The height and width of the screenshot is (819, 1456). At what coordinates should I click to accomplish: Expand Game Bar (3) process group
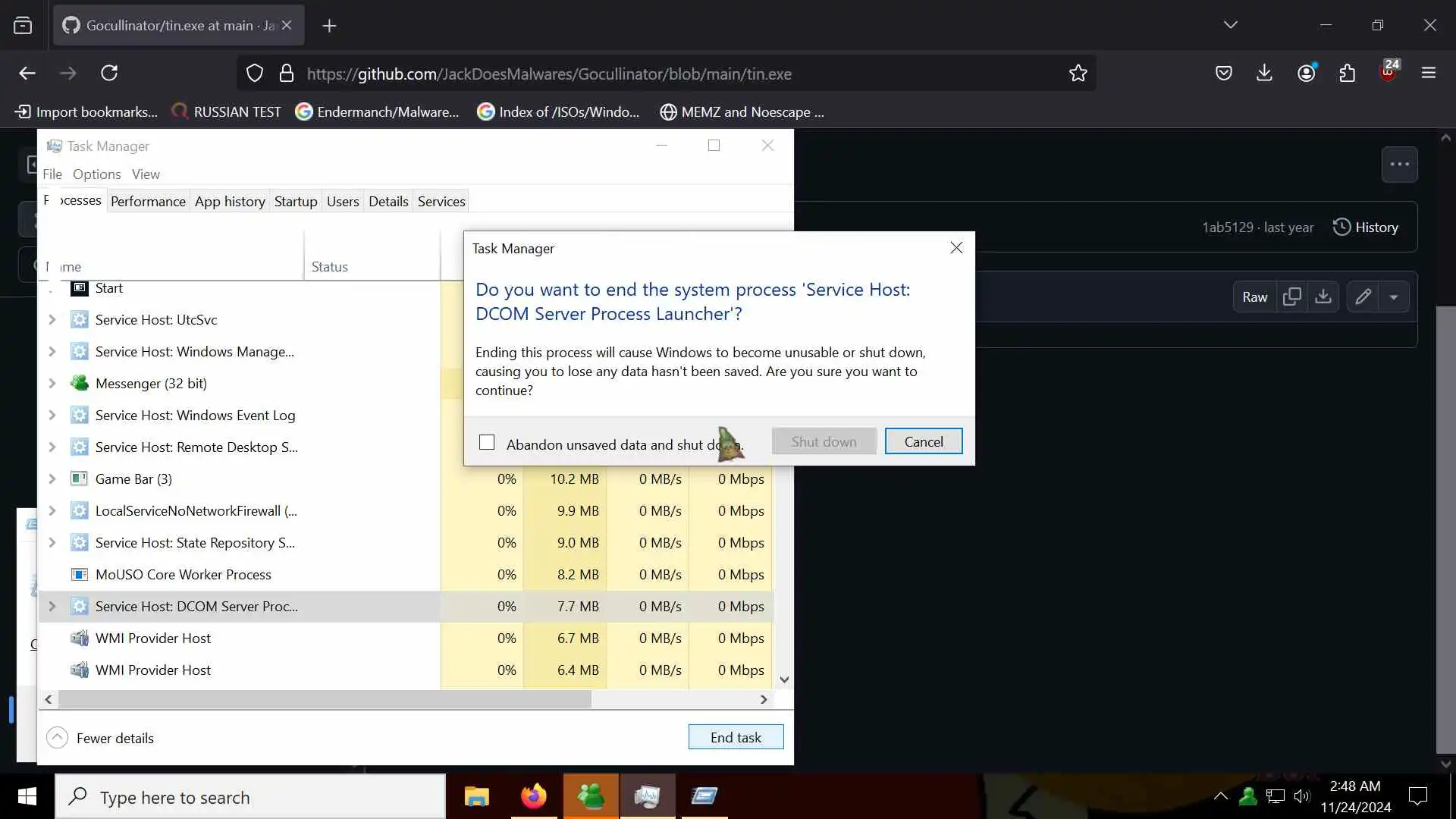pyautogui.click(x=52, y=479)
